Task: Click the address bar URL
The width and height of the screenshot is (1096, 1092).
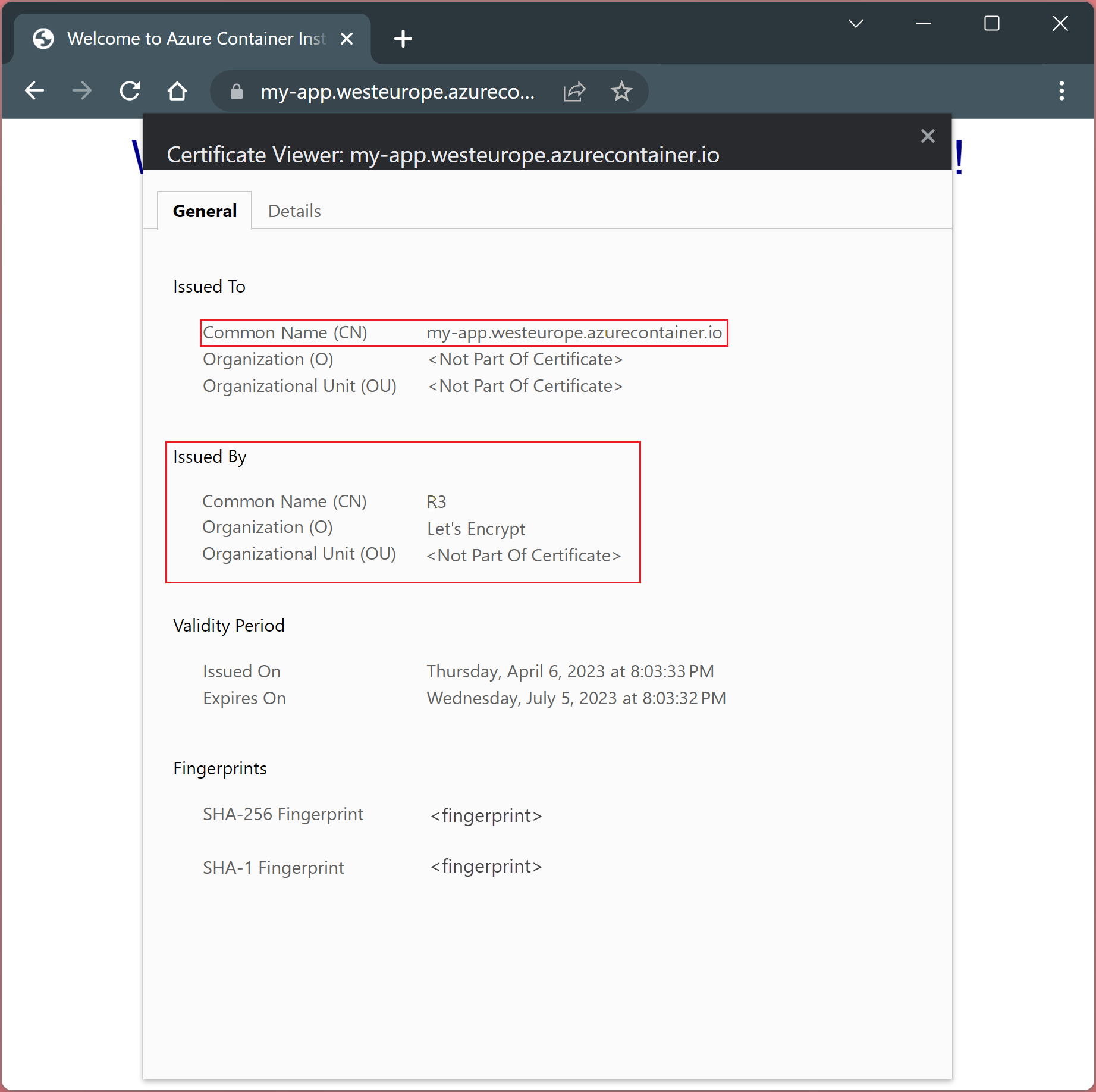Action: coord(397,92)
